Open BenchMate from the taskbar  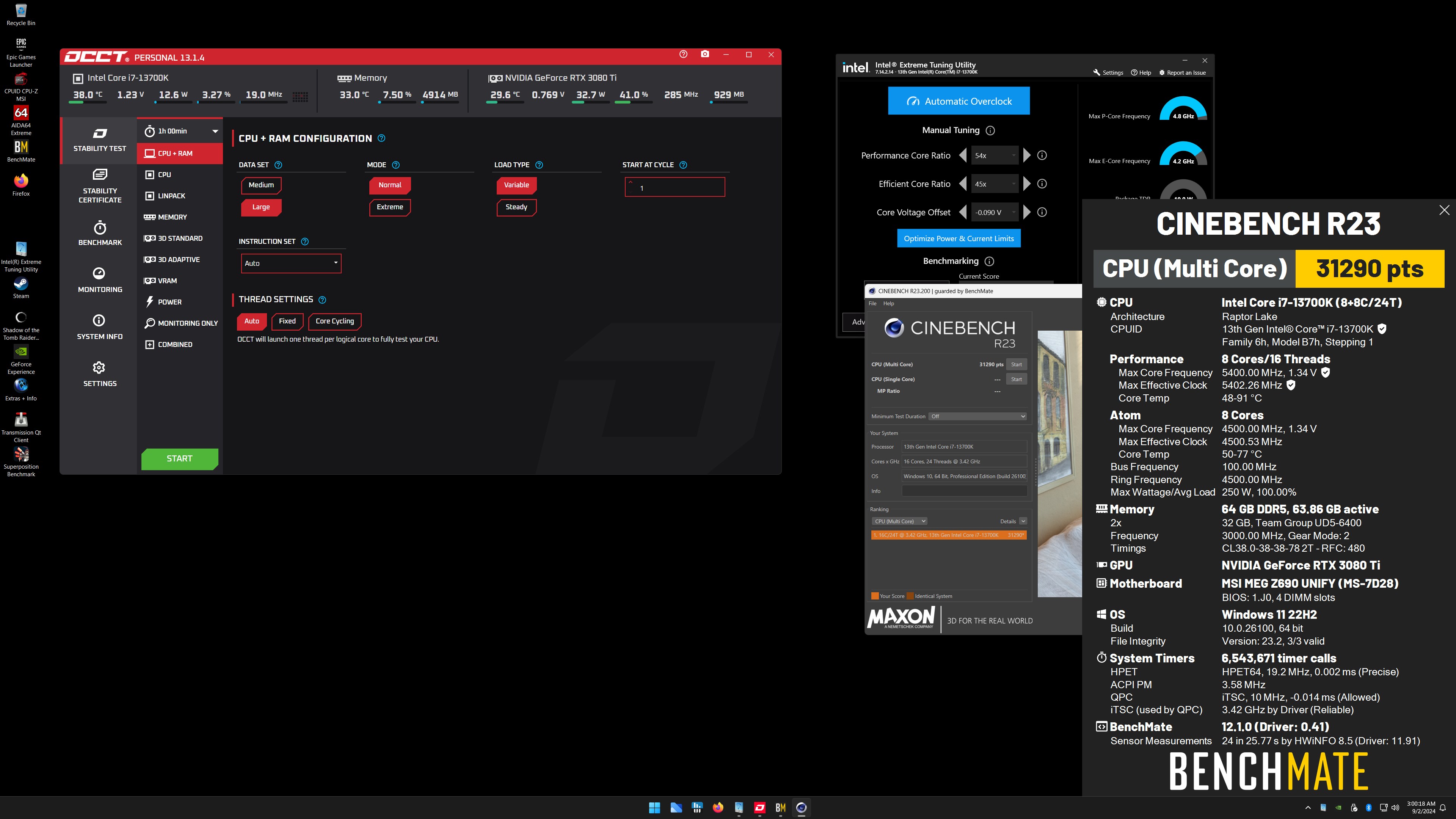click(x=780, y=808)
